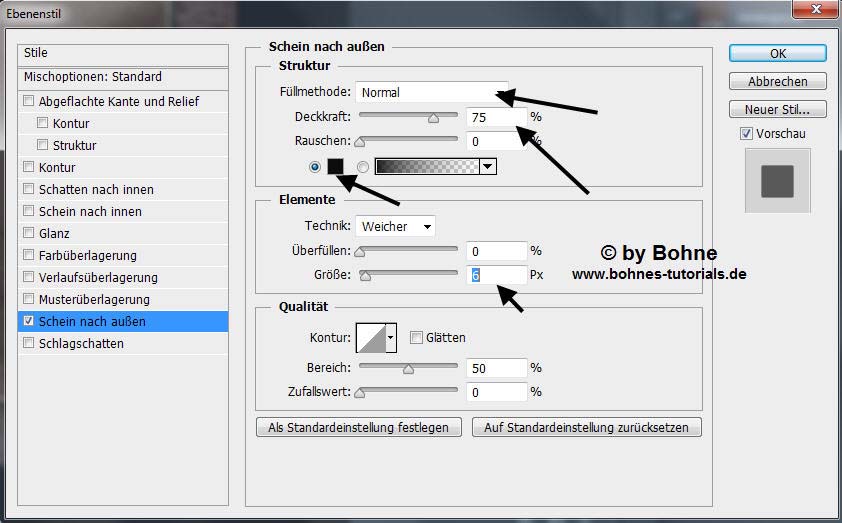
Task: Click the black glow color swatch
Action: pyautogui.click(x=335, y=167)
